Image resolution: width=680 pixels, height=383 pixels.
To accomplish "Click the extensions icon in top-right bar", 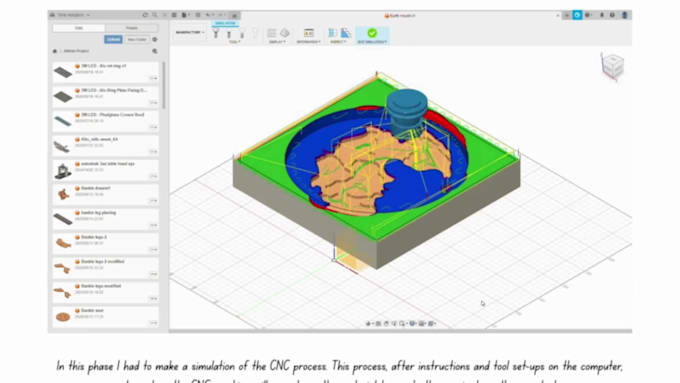I will (x=566, y=15).
